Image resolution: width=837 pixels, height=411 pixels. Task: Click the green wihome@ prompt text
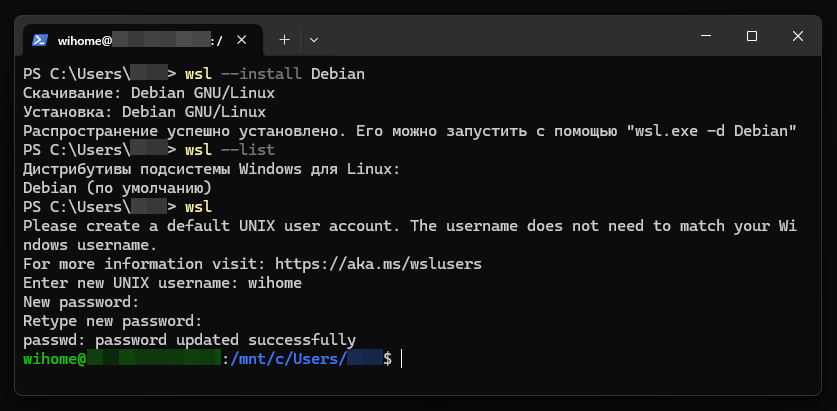55,359
